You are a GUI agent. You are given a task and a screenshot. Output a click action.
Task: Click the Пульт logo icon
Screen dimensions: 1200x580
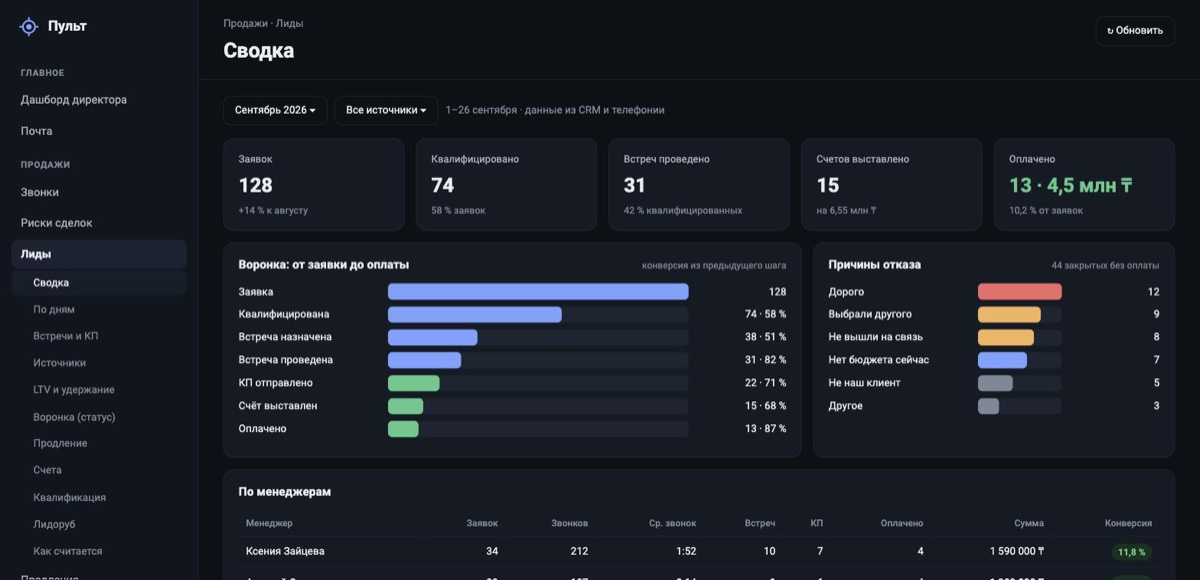(x=29, y=27)
